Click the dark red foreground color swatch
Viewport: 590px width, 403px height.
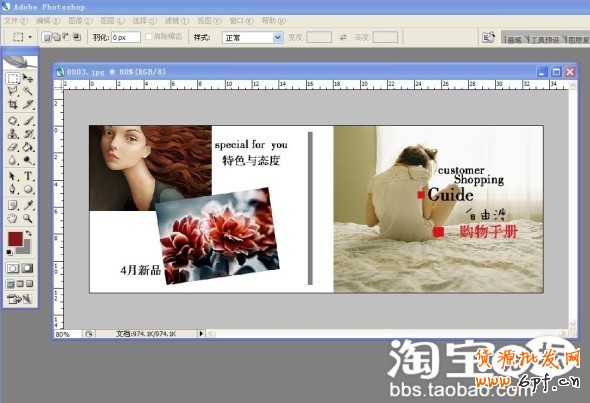click(15, 239)
